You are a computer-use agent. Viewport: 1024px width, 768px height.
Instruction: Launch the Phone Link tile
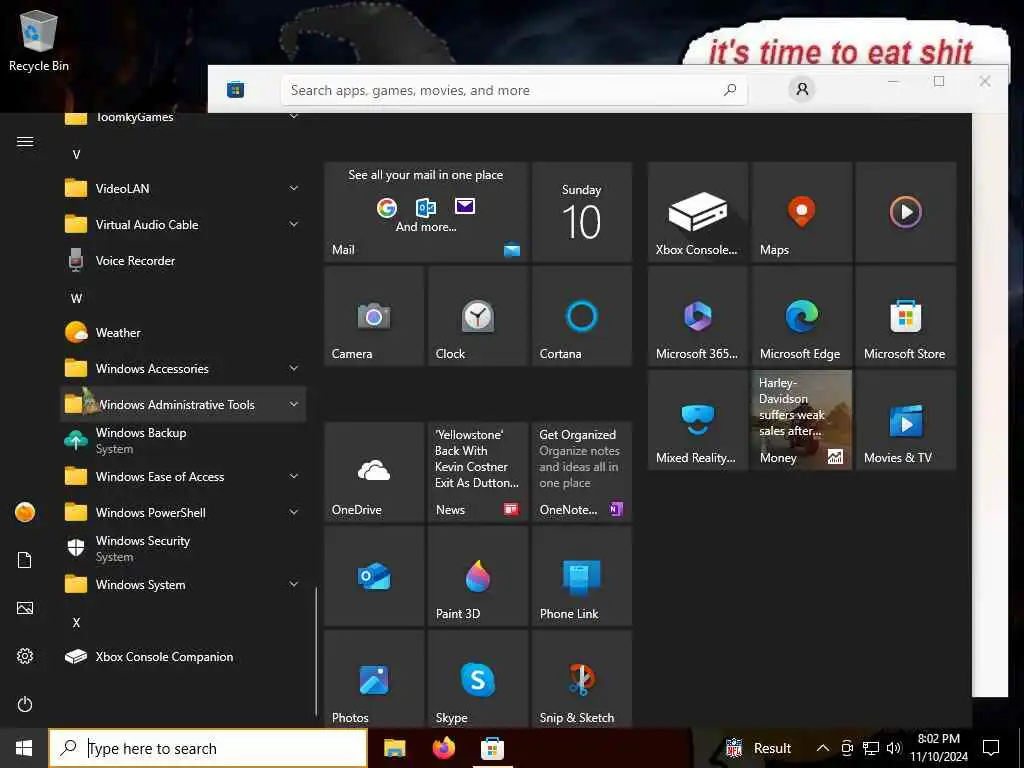581,576
